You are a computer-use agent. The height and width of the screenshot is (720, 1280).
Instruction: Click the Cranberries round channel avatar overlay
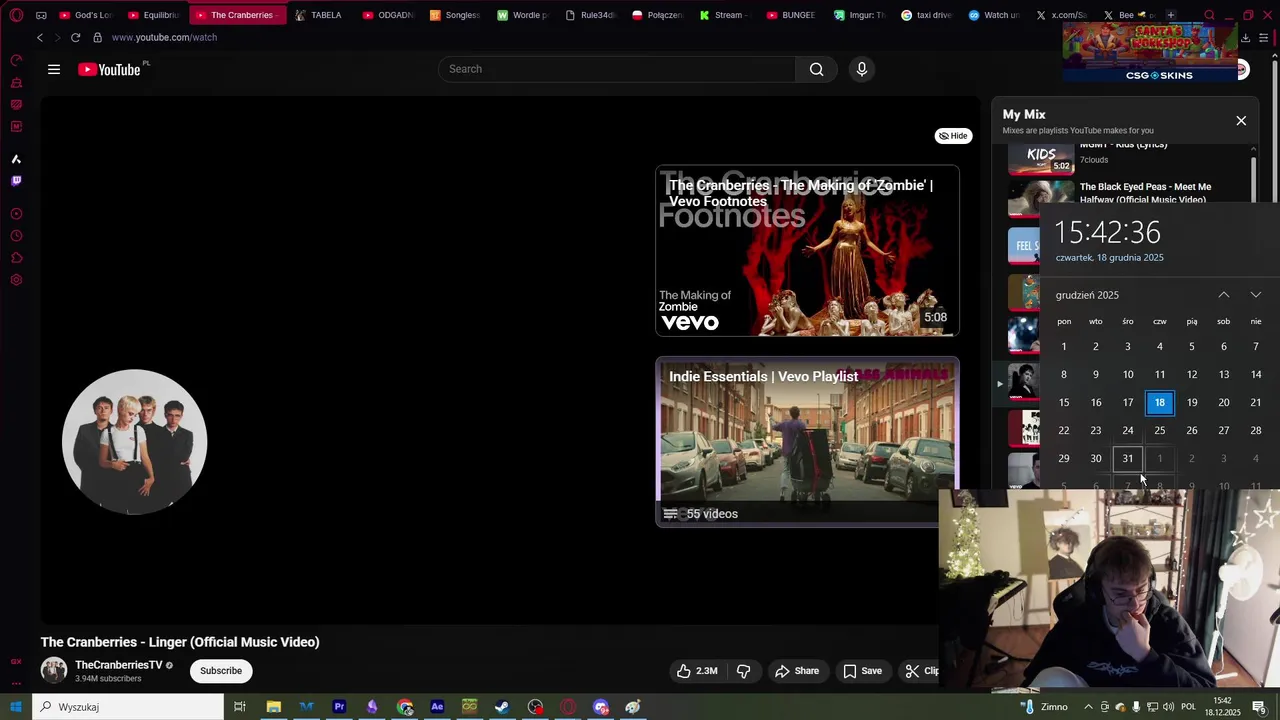(x=135, y=442)
